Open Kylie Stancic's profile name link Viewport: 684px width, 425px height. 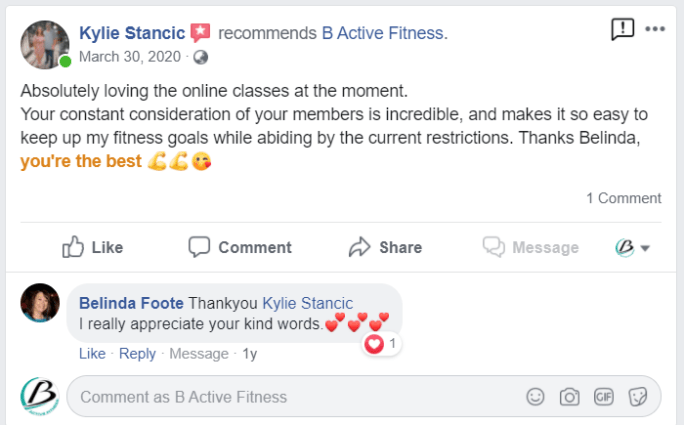point(132,33)
